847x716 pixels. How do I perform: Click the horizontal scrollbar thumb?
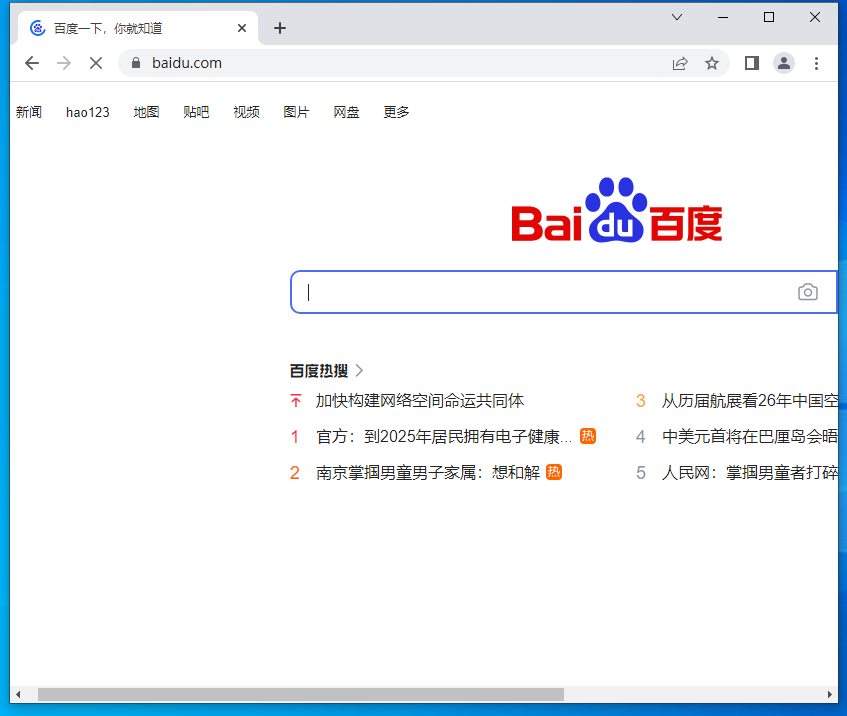click(x=301, y=694)
